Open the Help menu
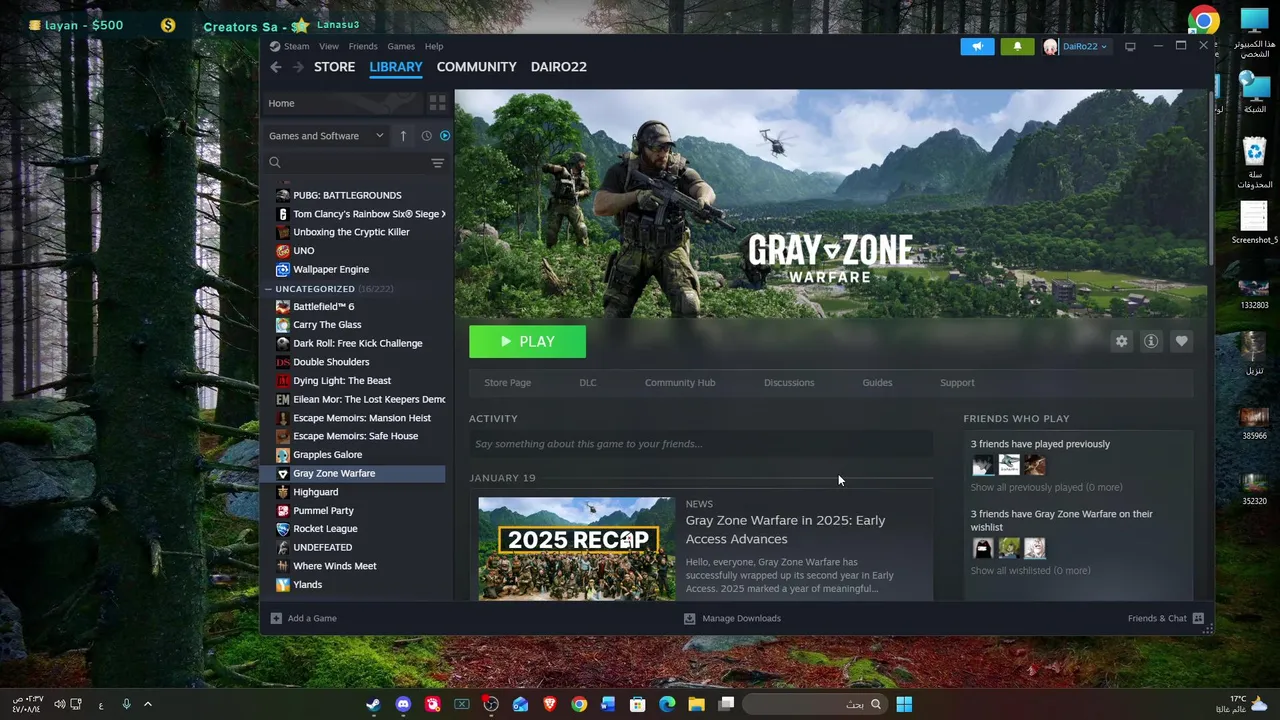The image size is (1280, 720). (x=434, y=46)
